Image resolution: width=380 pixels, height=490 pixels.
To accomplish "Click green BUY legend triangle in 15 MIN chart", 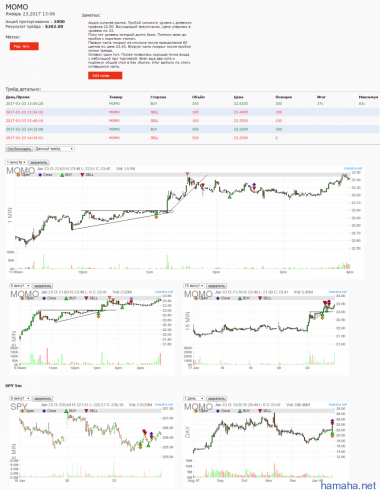I will point(240,298).
